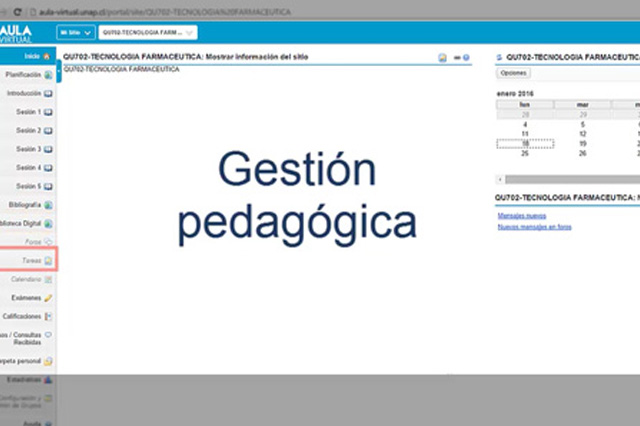Click the Calificaciones icon
Screen dimensions: 640x426
click(x=48, y=317)
